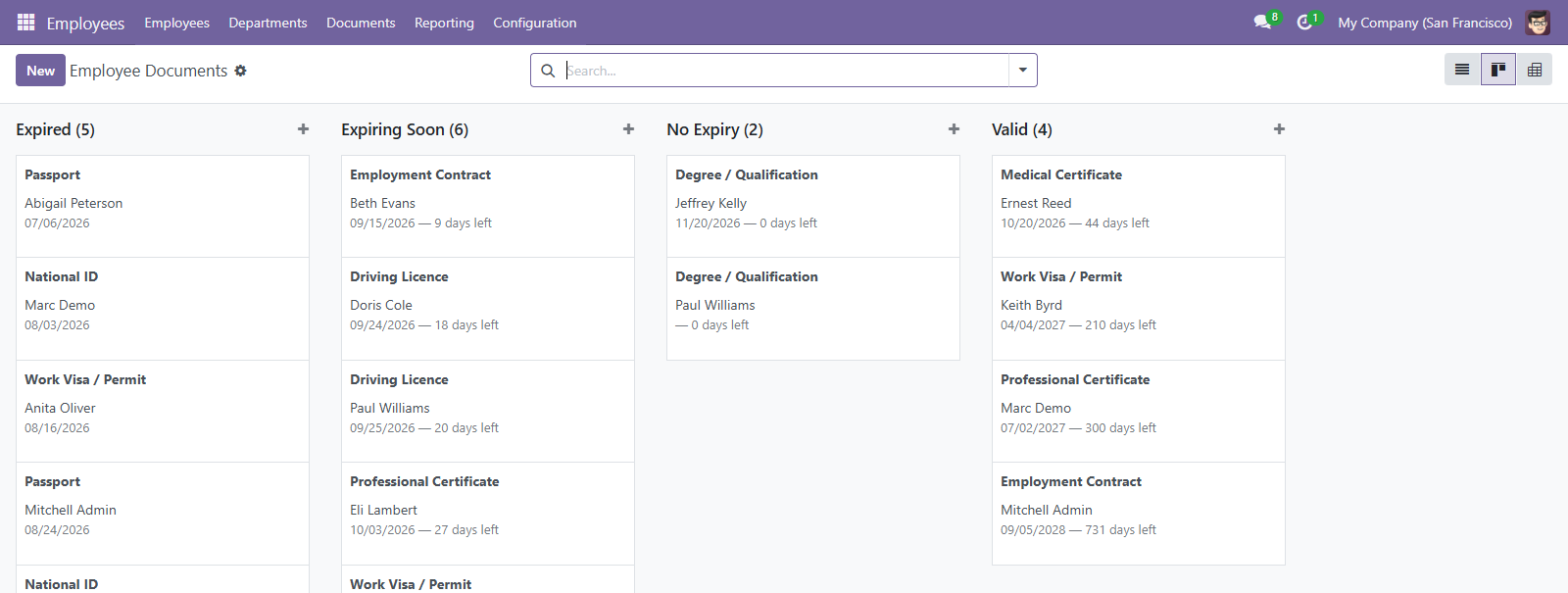Open the apps grid menu icon
The image size is (1568, 593).
(x=26, y=23)
